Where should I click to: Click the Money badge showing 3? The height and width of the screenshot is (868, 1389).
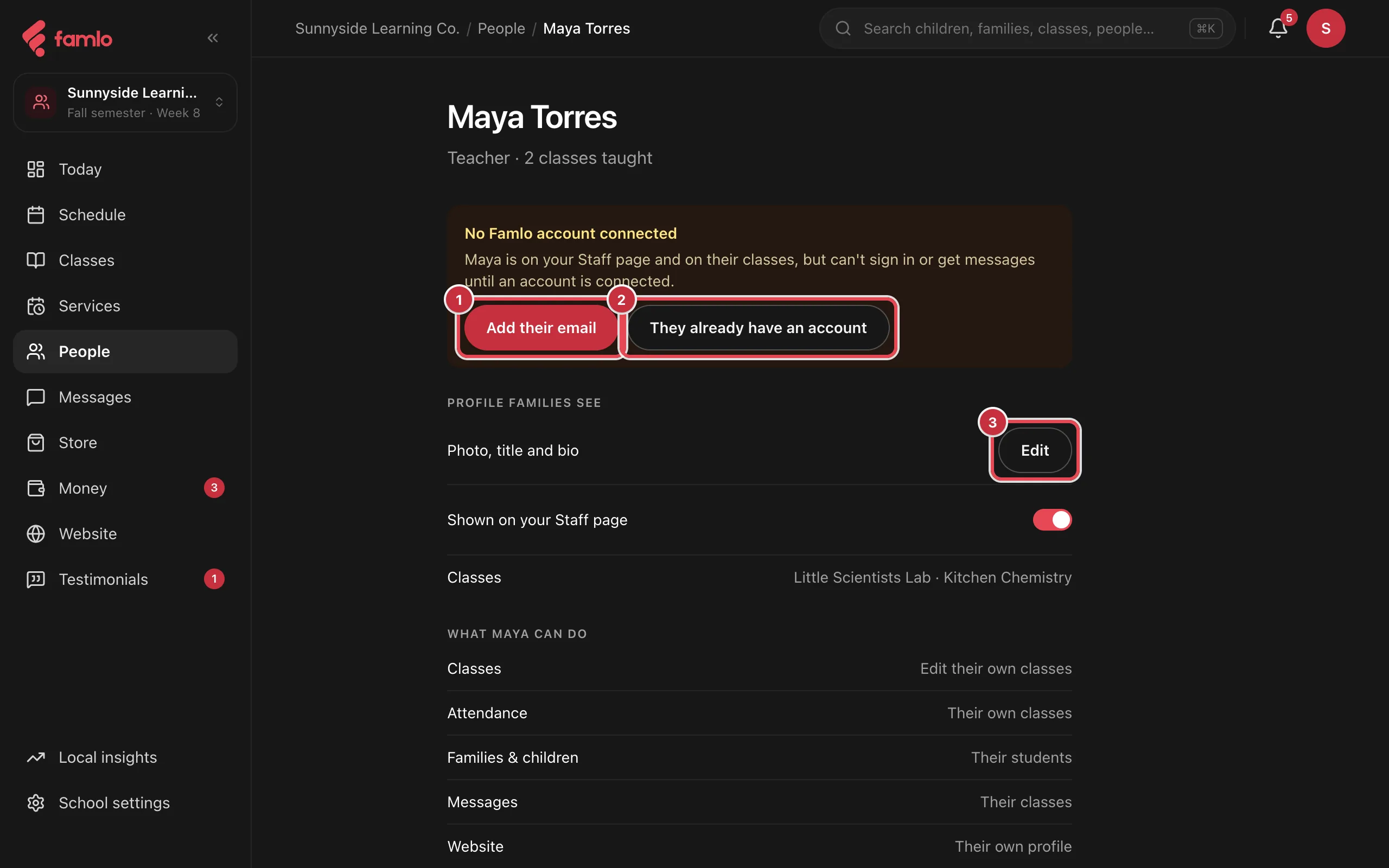pos(214,488)
